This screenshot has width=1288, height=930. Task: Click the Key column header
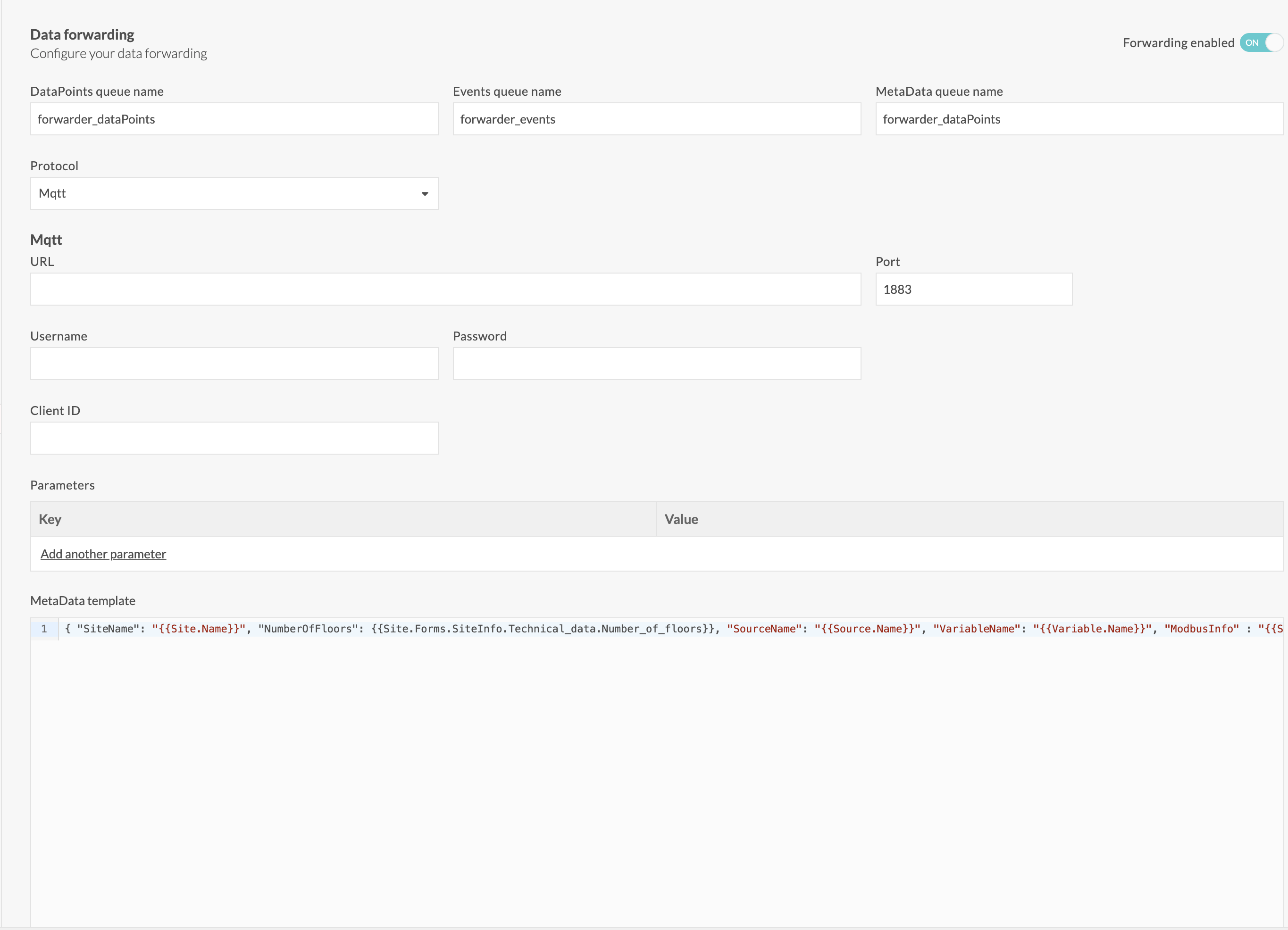pos(50,519)
